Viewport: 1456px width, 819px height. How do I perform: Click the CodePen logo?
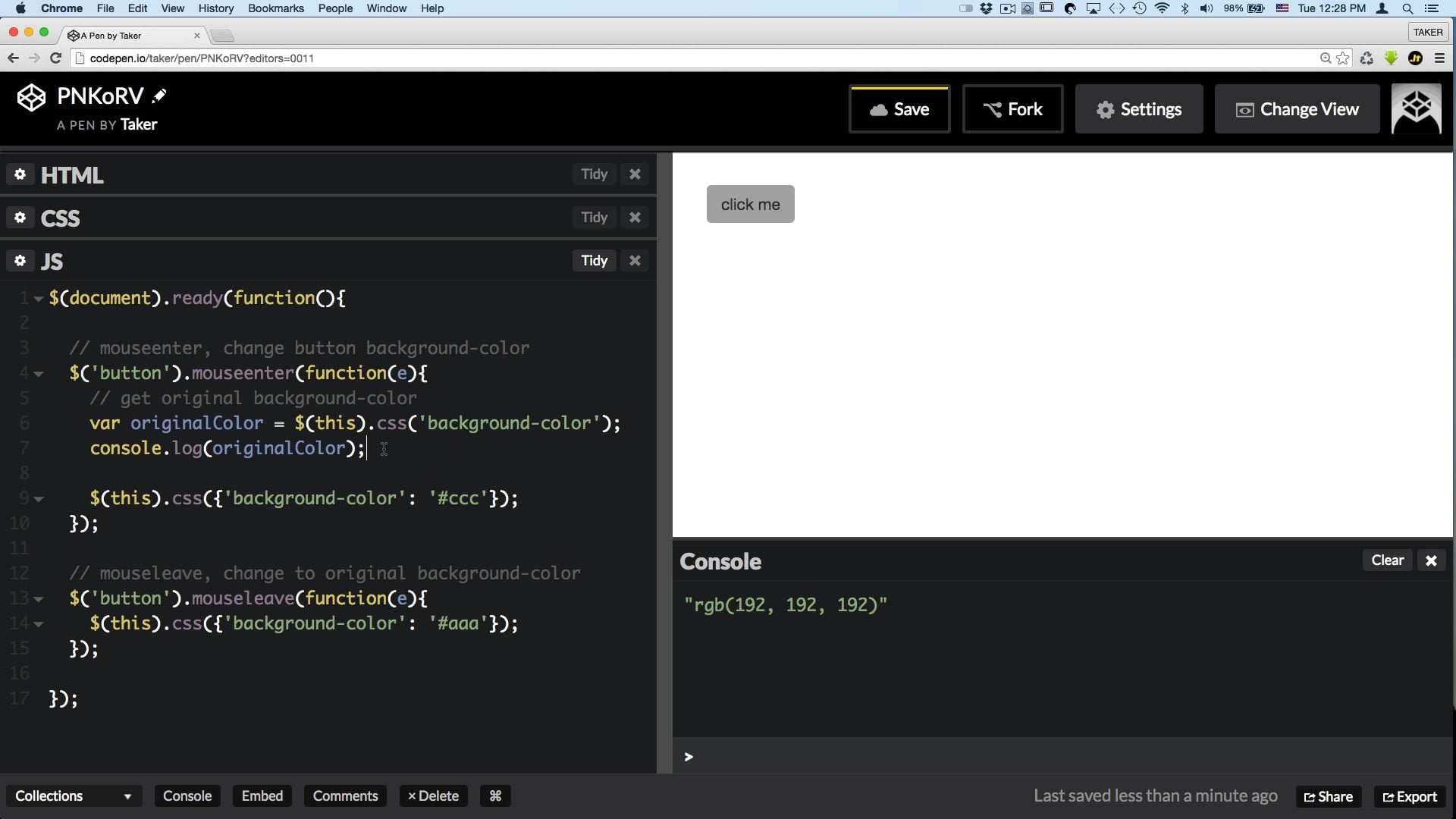point(30,96)
